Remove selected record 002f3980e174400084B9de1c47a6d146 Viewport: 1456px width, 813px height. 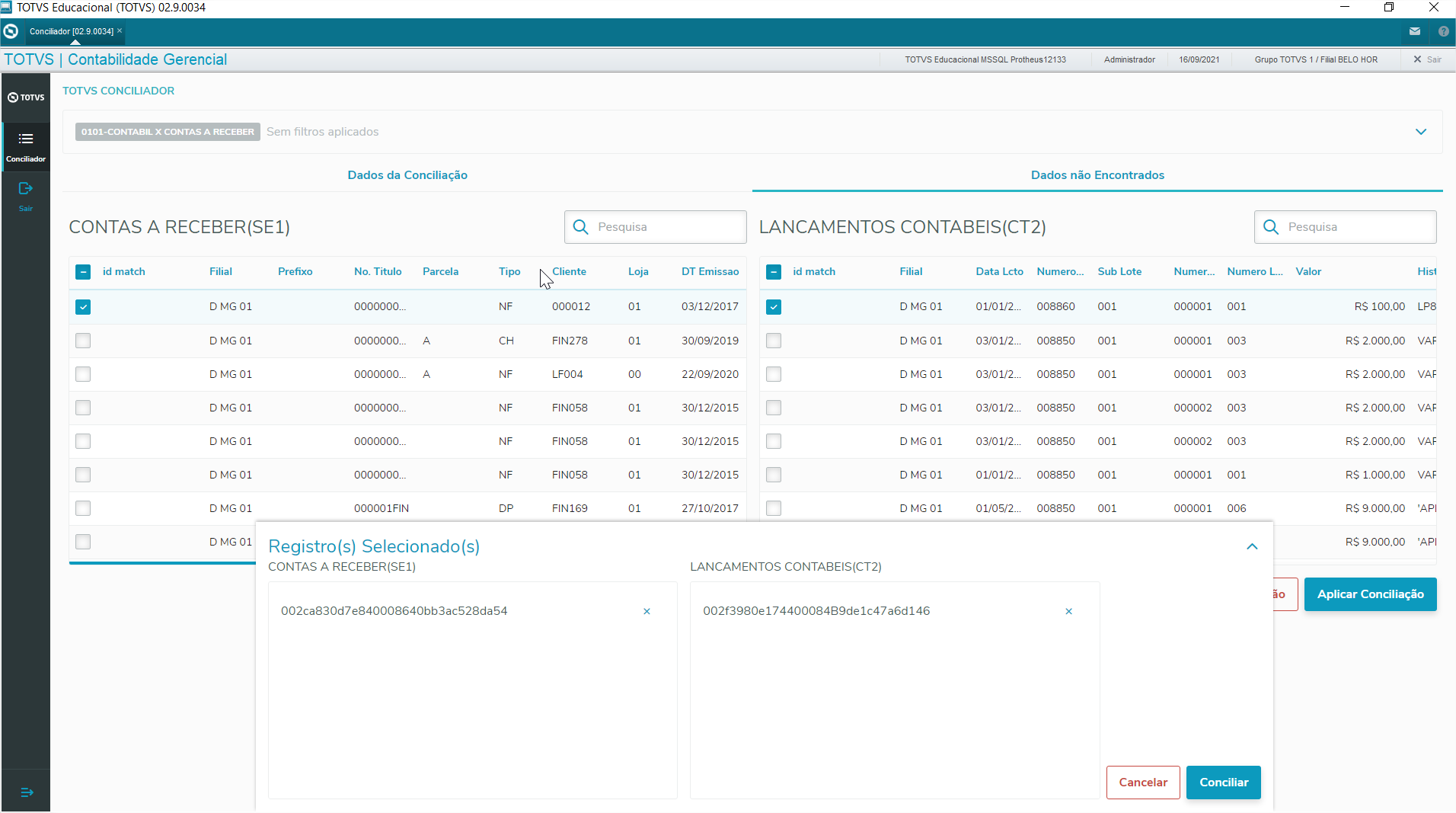1068,611
